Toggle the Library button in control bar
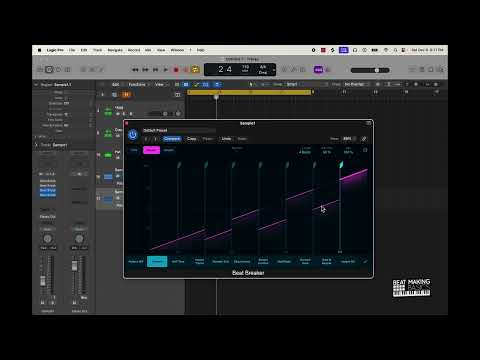The width and height of the screenshot is (480, 360). pyautogui.click(x=40, y=70)
